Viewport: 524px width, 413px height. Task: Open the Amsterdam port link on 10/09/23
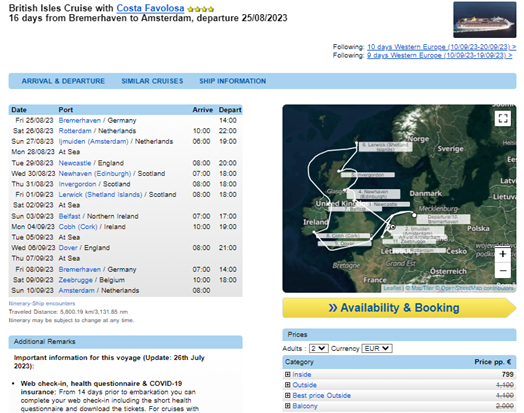pos(77,290)
